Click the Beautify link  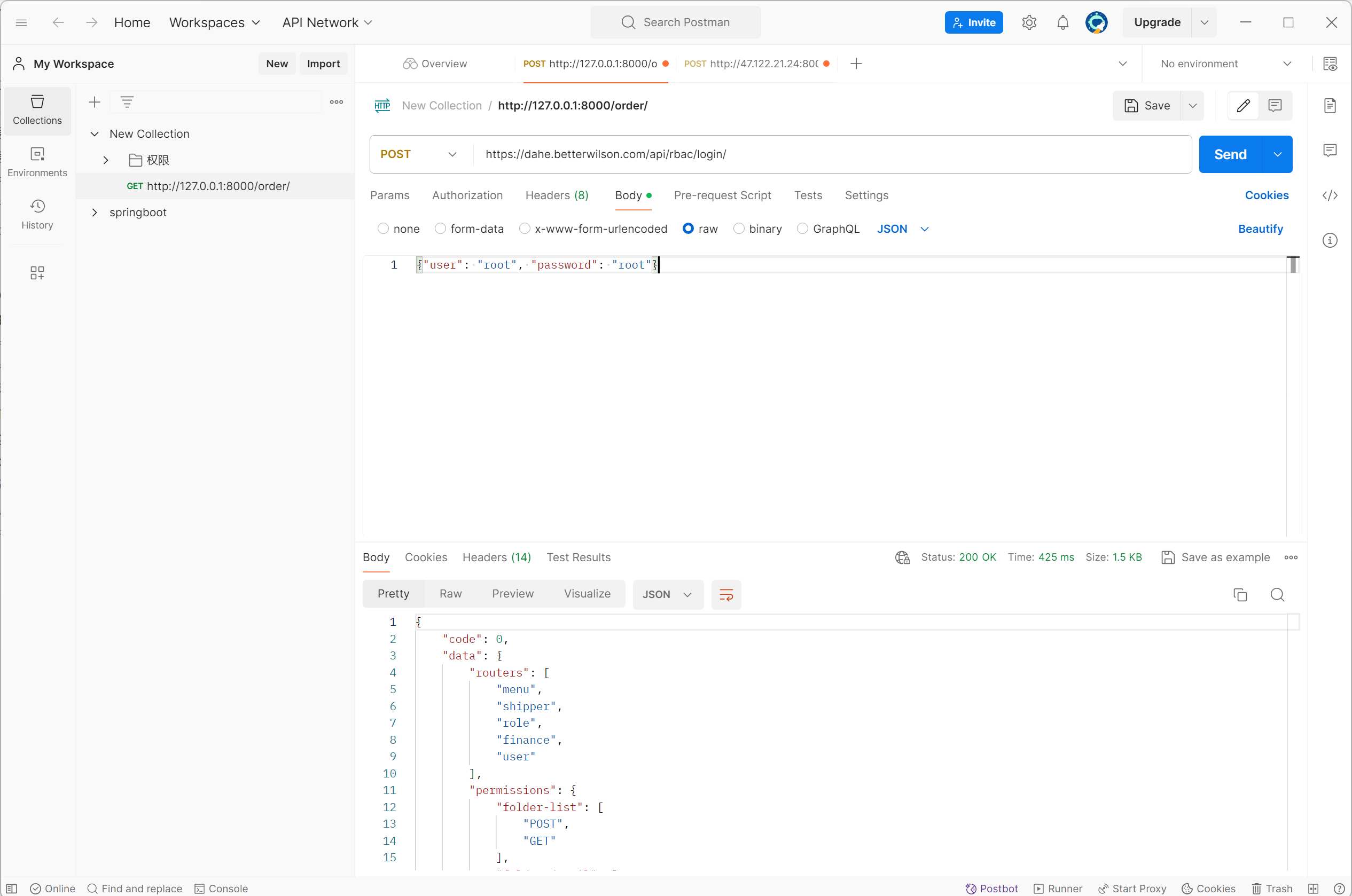pos(1260,229)
